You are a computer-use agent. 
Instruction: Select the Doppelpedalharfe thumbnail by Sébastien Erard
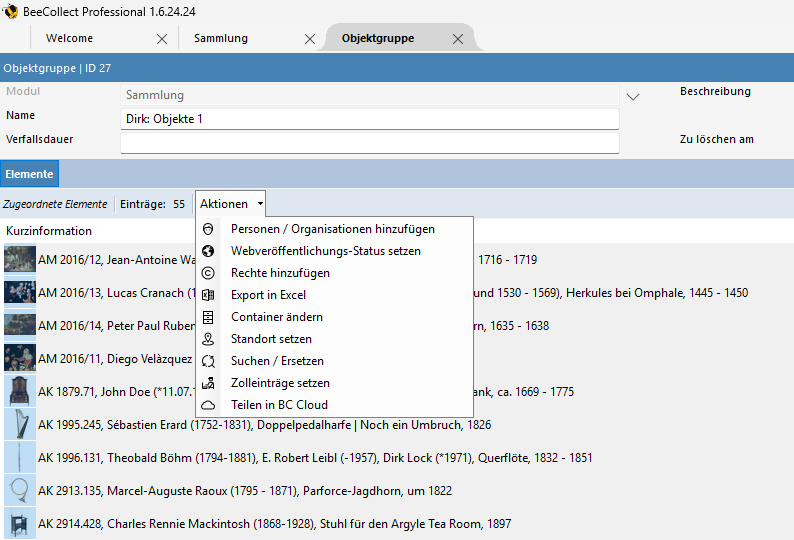(19, 425)
